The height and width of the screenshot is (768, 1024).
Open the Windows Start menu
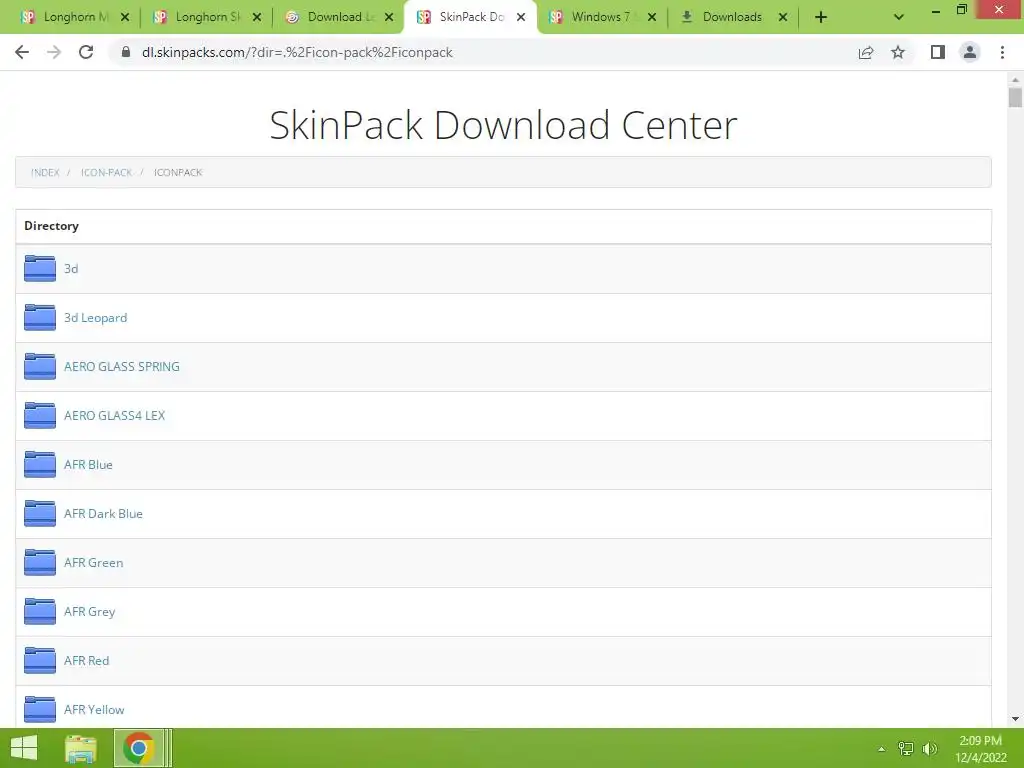[24, 748]
